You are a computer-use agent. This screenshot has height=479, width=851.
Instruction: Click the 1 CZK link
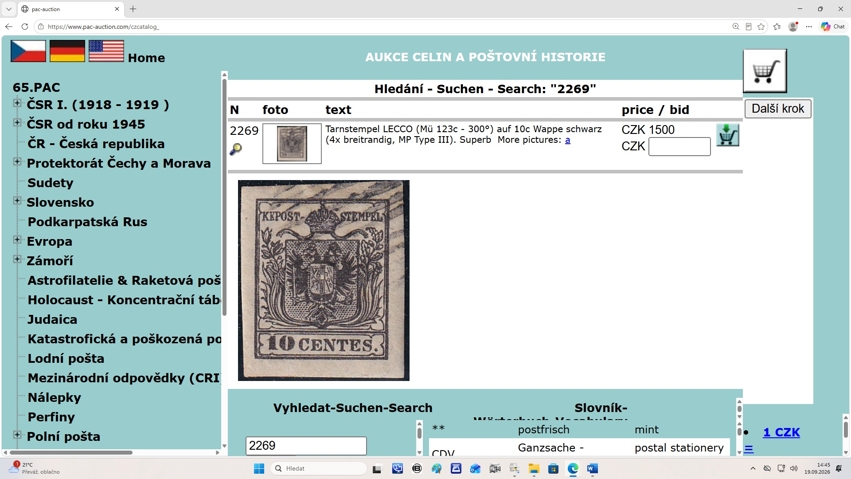point(781,432)
